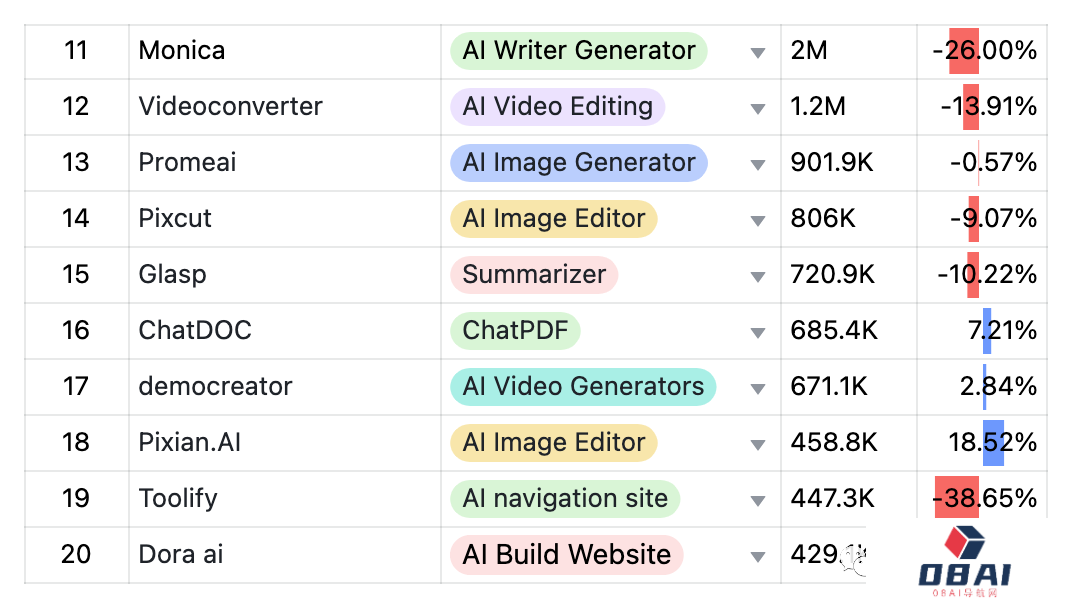Click the Toolify name cell

click(x=178, y=499)
